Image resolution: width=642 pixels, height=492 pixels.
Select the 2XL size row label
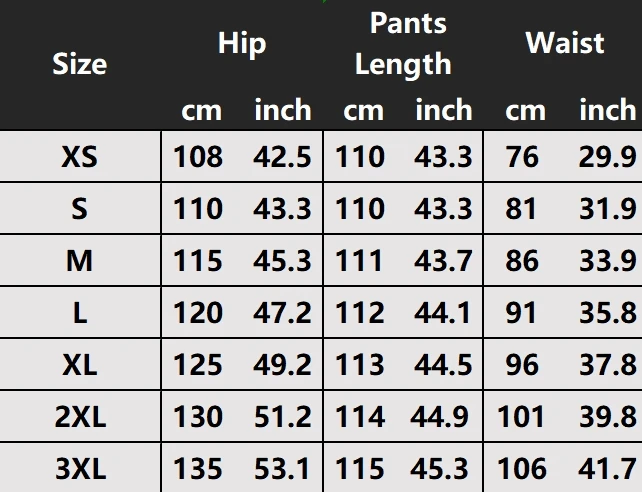80,417
